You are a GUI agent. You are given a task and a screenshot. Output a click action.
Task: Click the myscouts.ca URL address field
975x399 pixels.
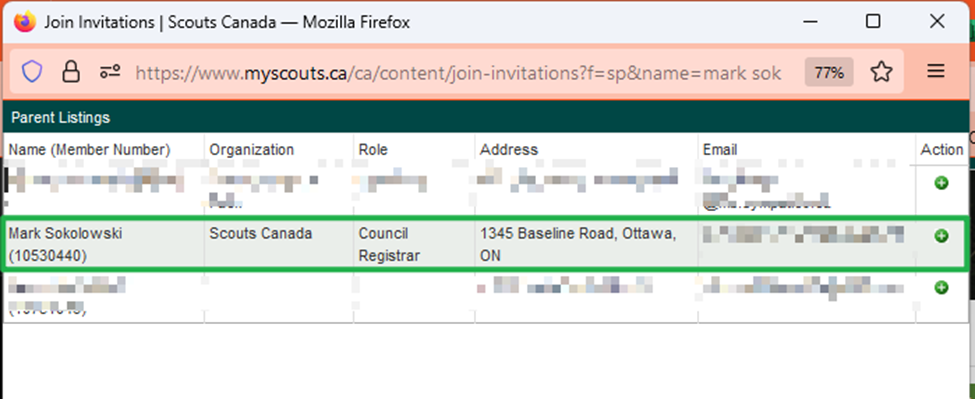coord(458,73)
